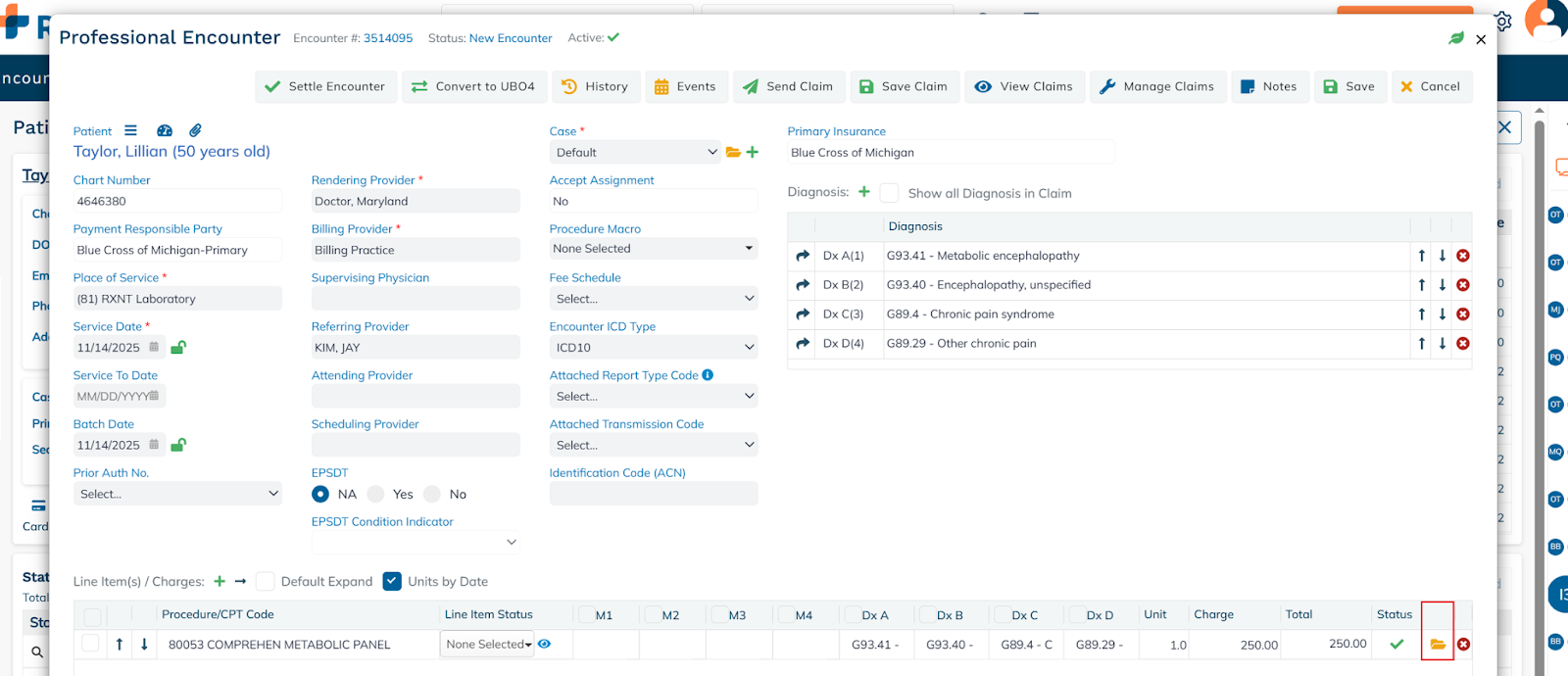The image size is (1568, 676).
Task: Move G89.4 Chronic pain syndrome diagnosis up
Action: tap(1421, 314)
